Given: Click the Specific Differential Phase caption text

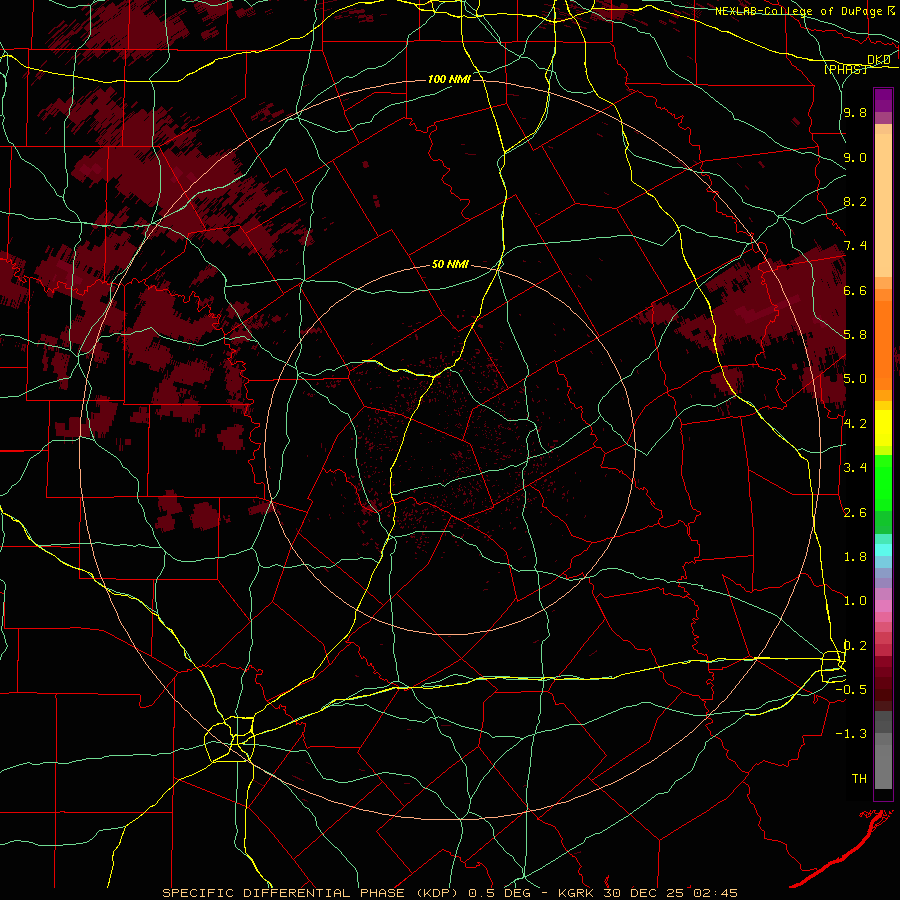Looking at the screenshot, I should (x=449, y=893).
